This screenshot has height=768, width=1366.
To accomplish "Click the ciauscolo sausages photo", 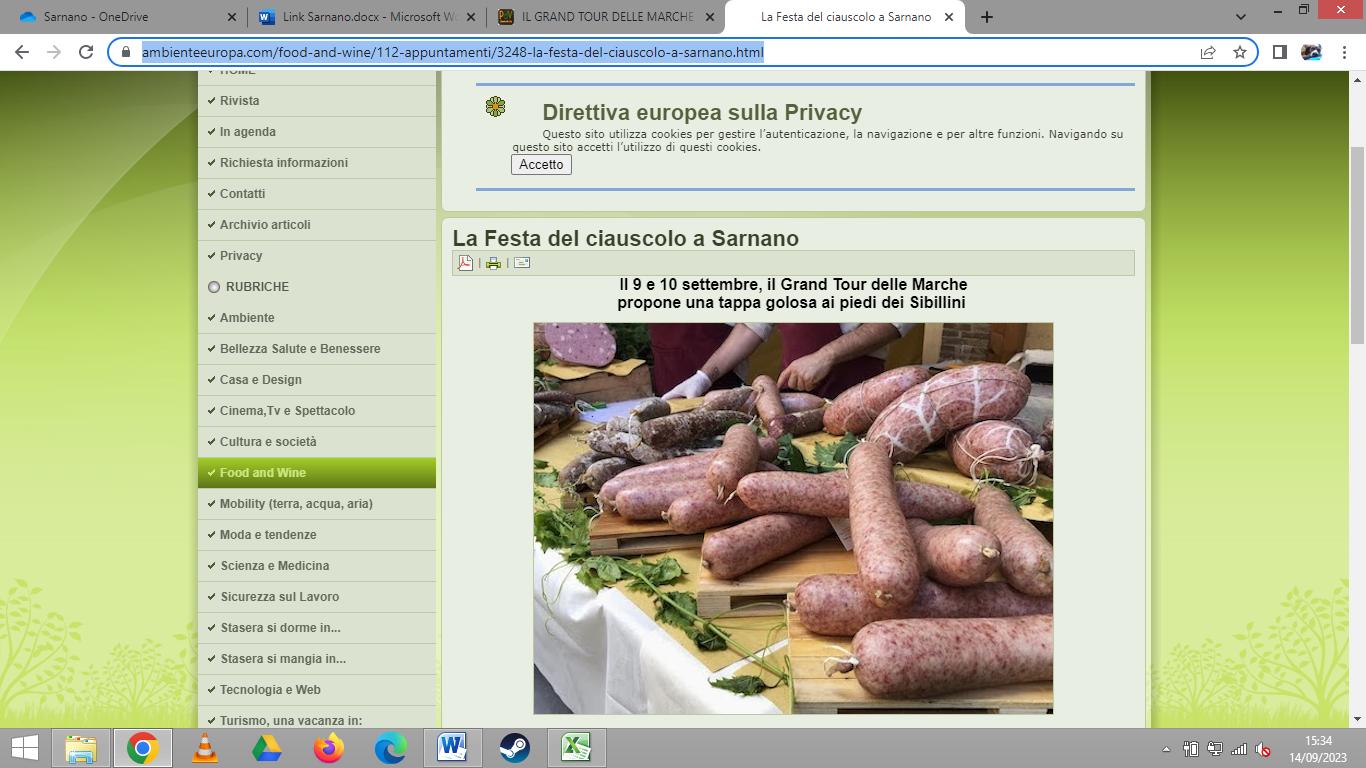I will click(793, 518).
